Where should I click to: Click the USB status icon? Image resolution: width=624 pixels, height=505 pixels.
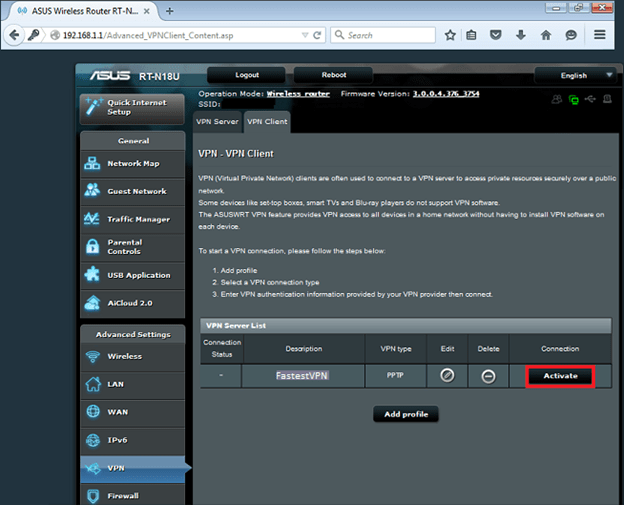[590, 99]
